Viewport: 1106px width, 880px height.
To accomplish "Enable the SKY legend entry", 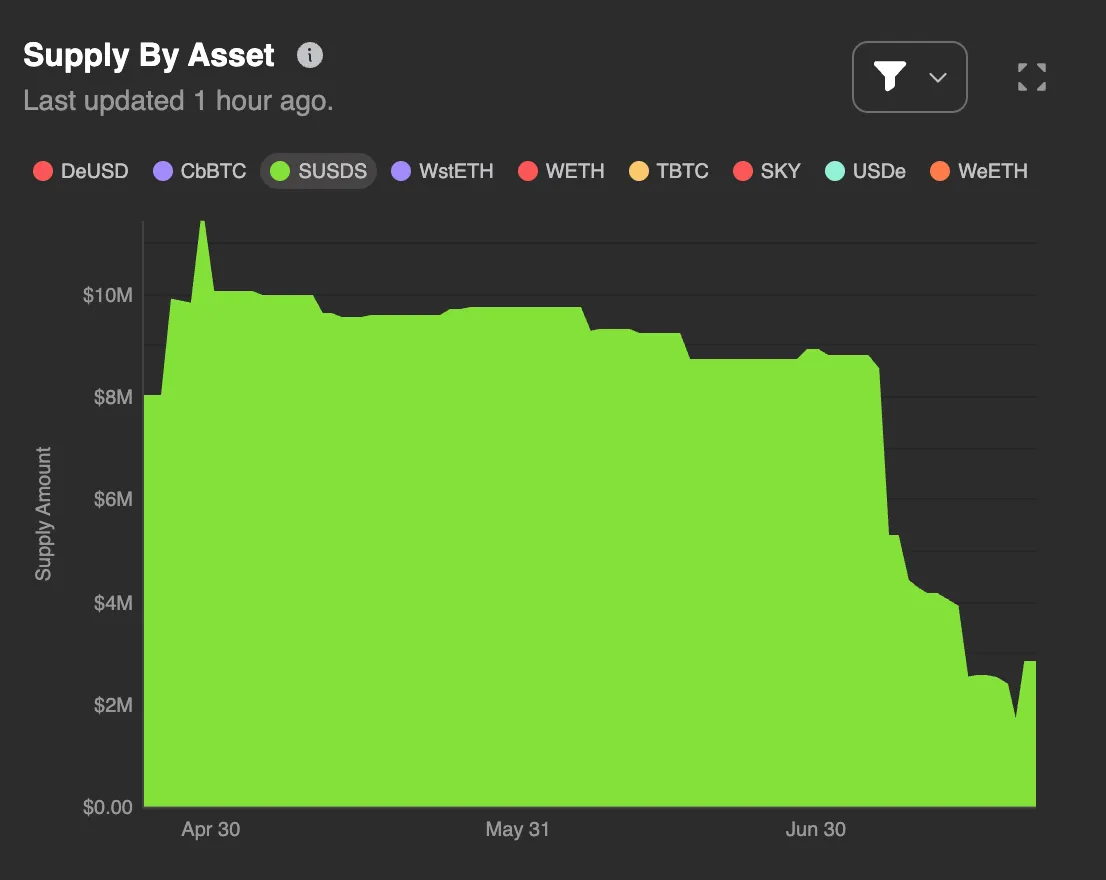I will (767, 171).
